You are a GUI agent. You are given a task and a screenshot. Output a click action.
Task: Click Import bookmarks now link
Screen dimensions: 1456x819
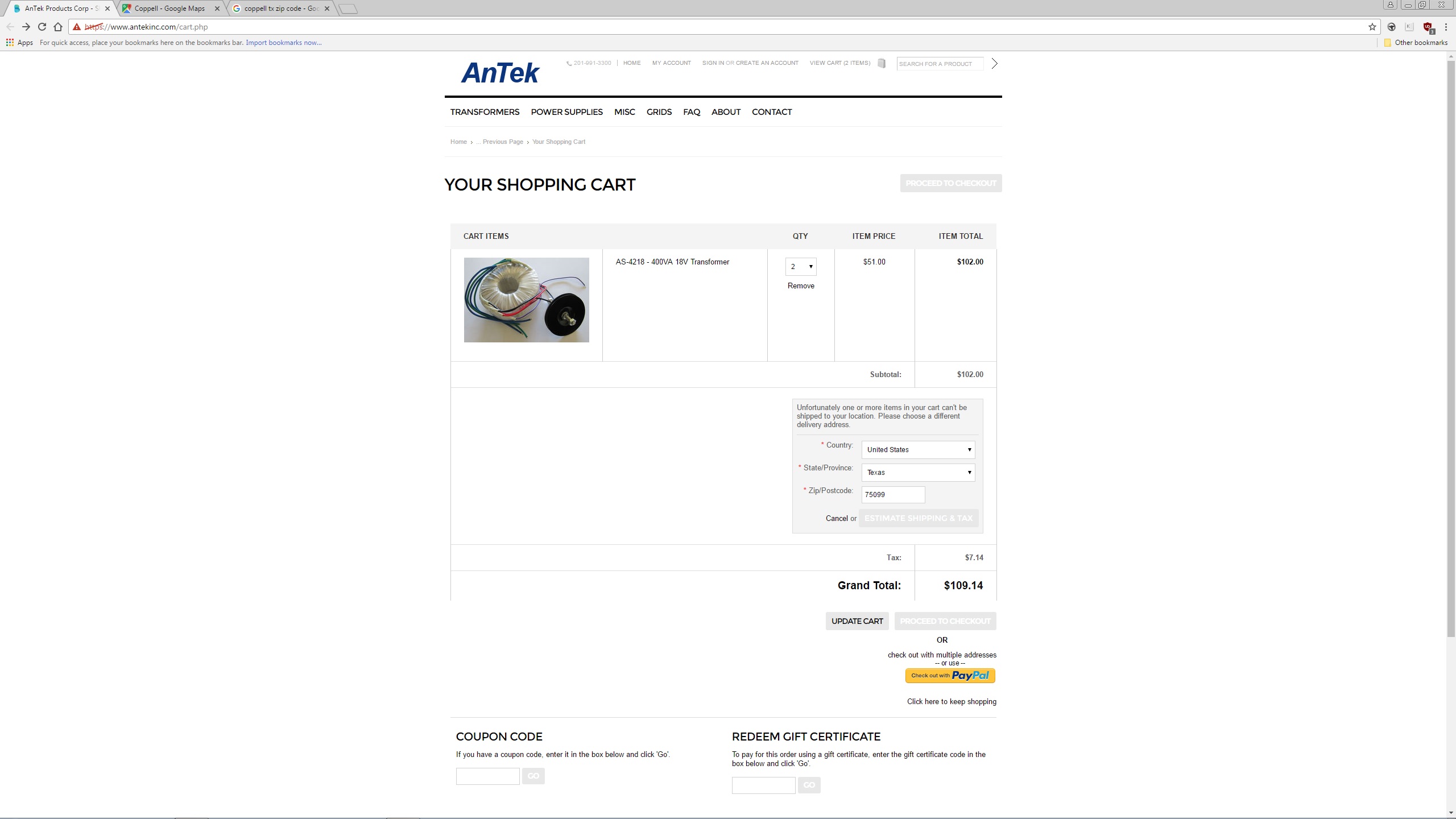(x=283, y=43)
